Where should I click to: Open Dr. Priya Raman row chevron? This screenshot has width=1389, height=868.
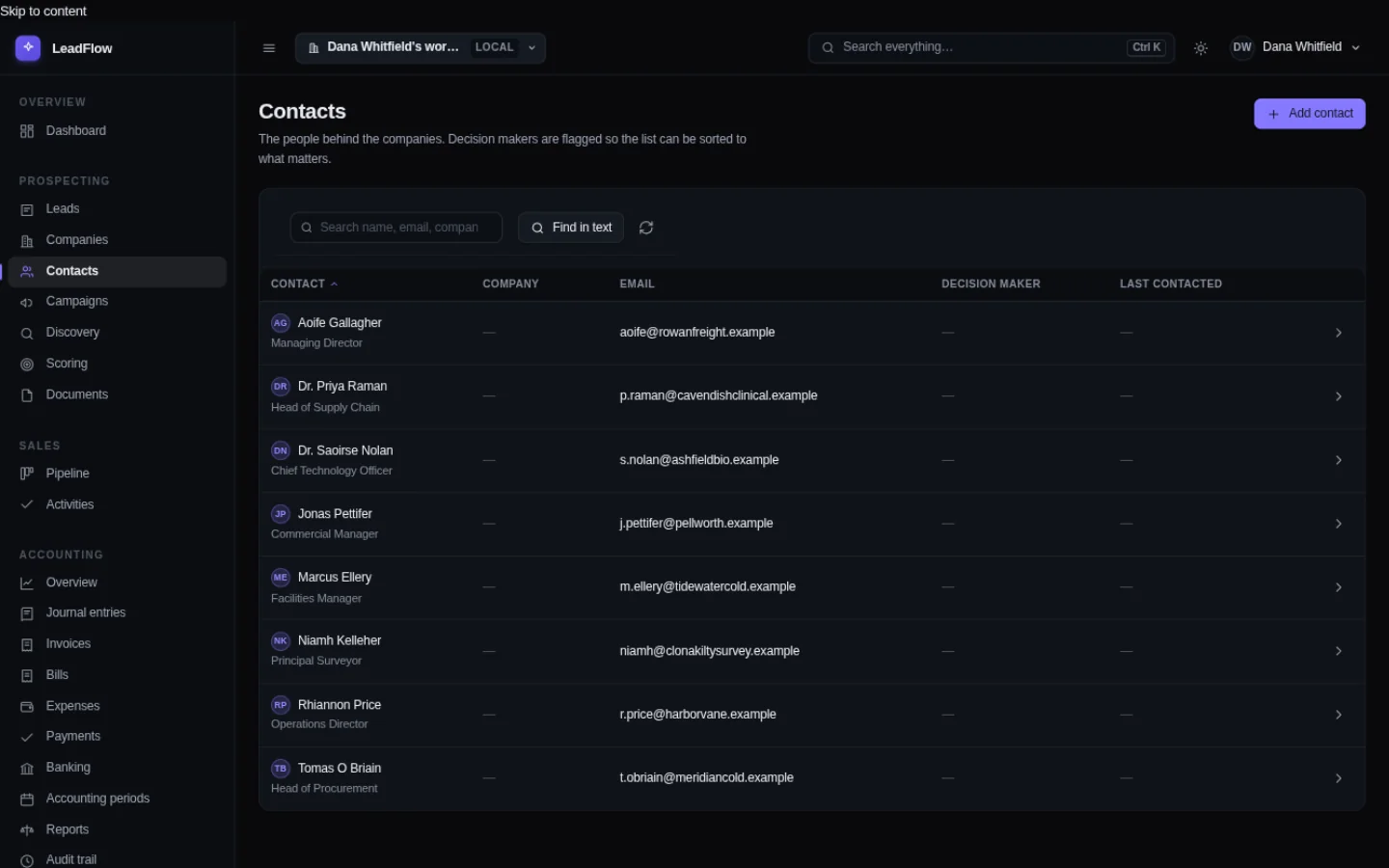(x=1339, y=396)
